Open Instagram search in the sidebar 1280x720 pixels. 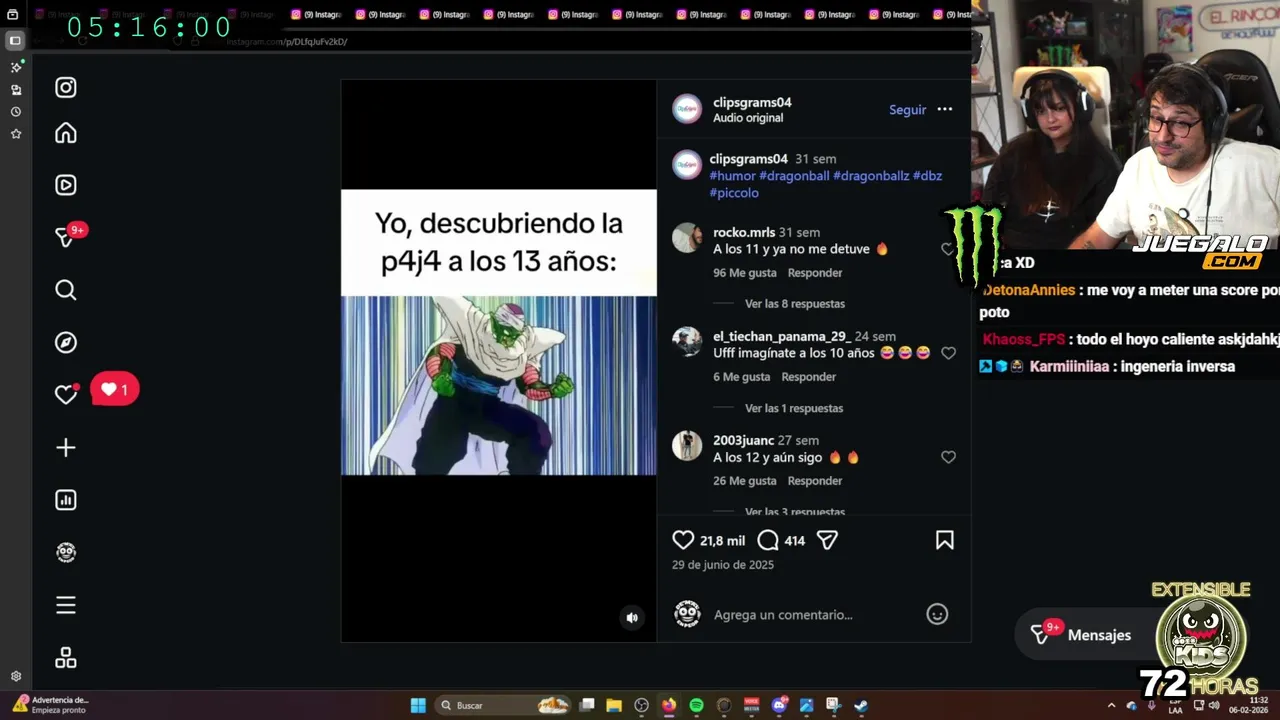click(66, 290)
